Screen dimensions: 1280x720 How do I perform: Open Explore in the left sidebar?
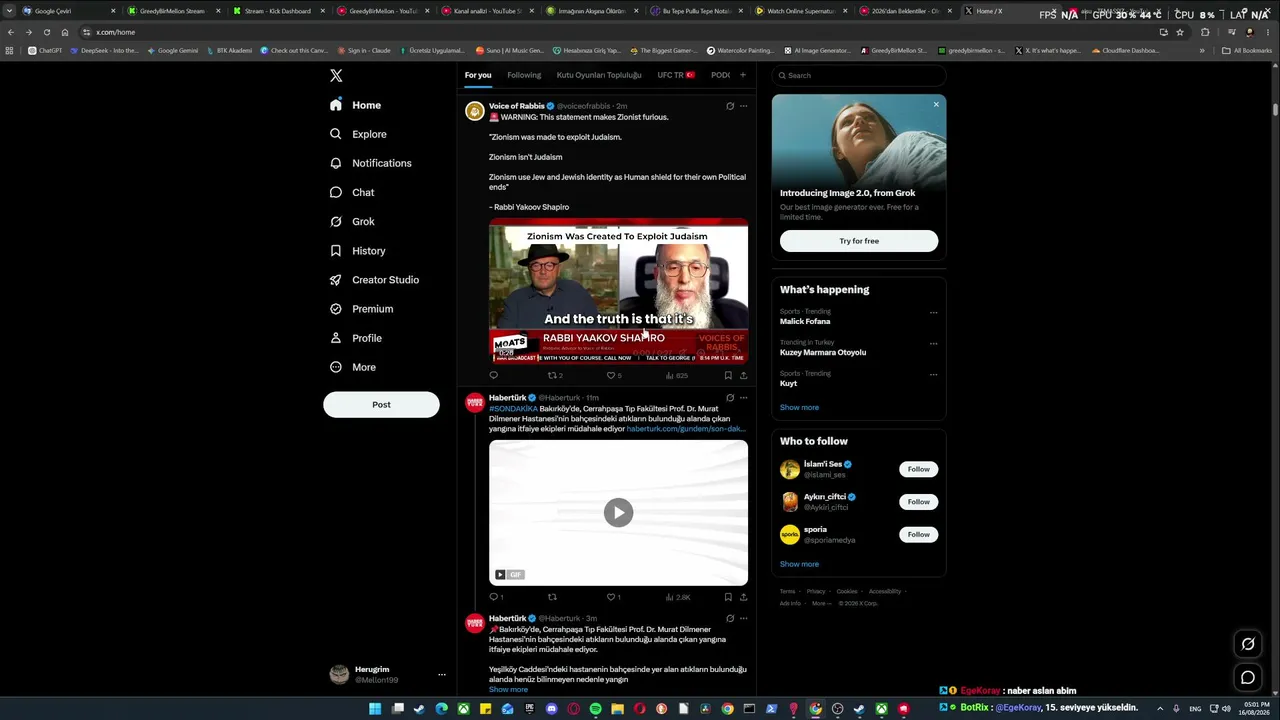[x=358, y=134]
